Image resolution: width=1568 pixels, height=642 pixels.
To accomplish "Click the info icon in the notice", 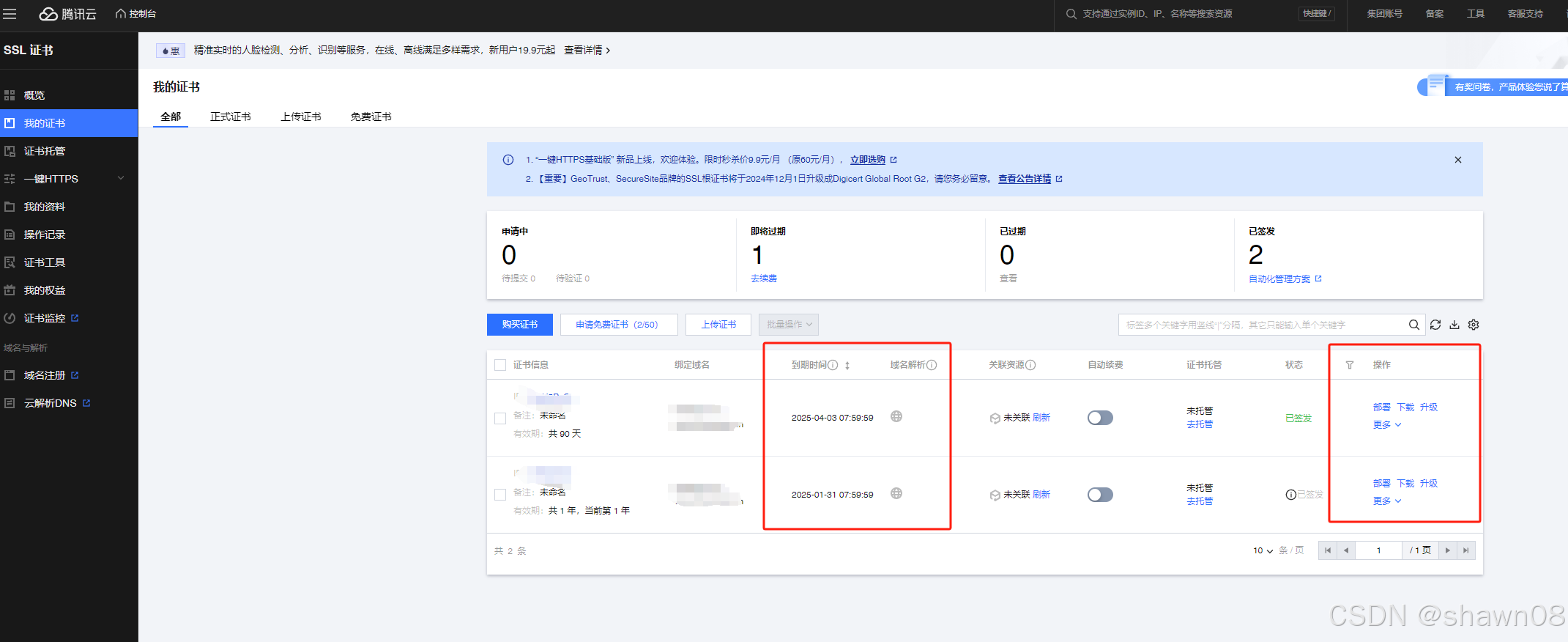I will pyautogui.click(x=508, y=160).
